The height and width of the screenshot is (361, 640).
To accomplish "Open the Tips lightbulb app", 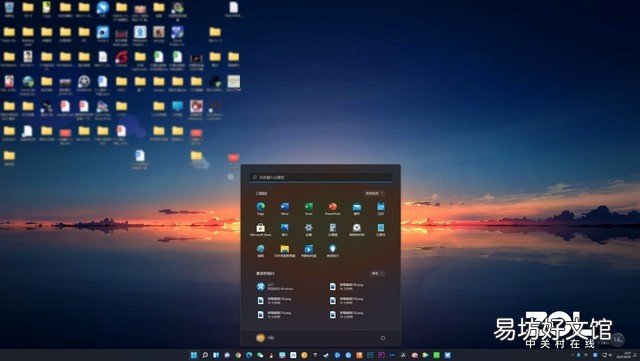I will point(333,249).
